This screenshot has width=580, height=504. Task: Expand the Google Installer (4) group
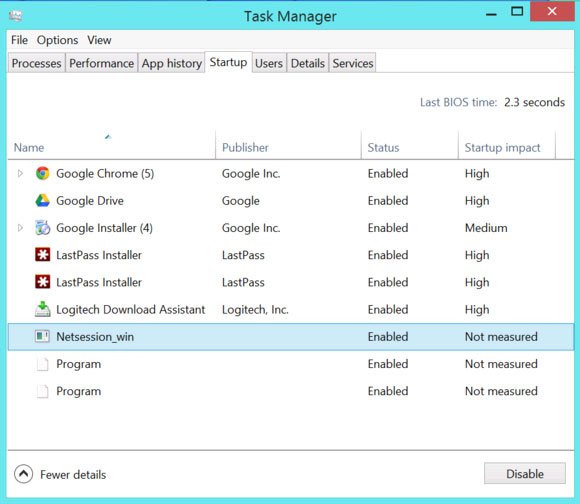click(x=20, y=228)
